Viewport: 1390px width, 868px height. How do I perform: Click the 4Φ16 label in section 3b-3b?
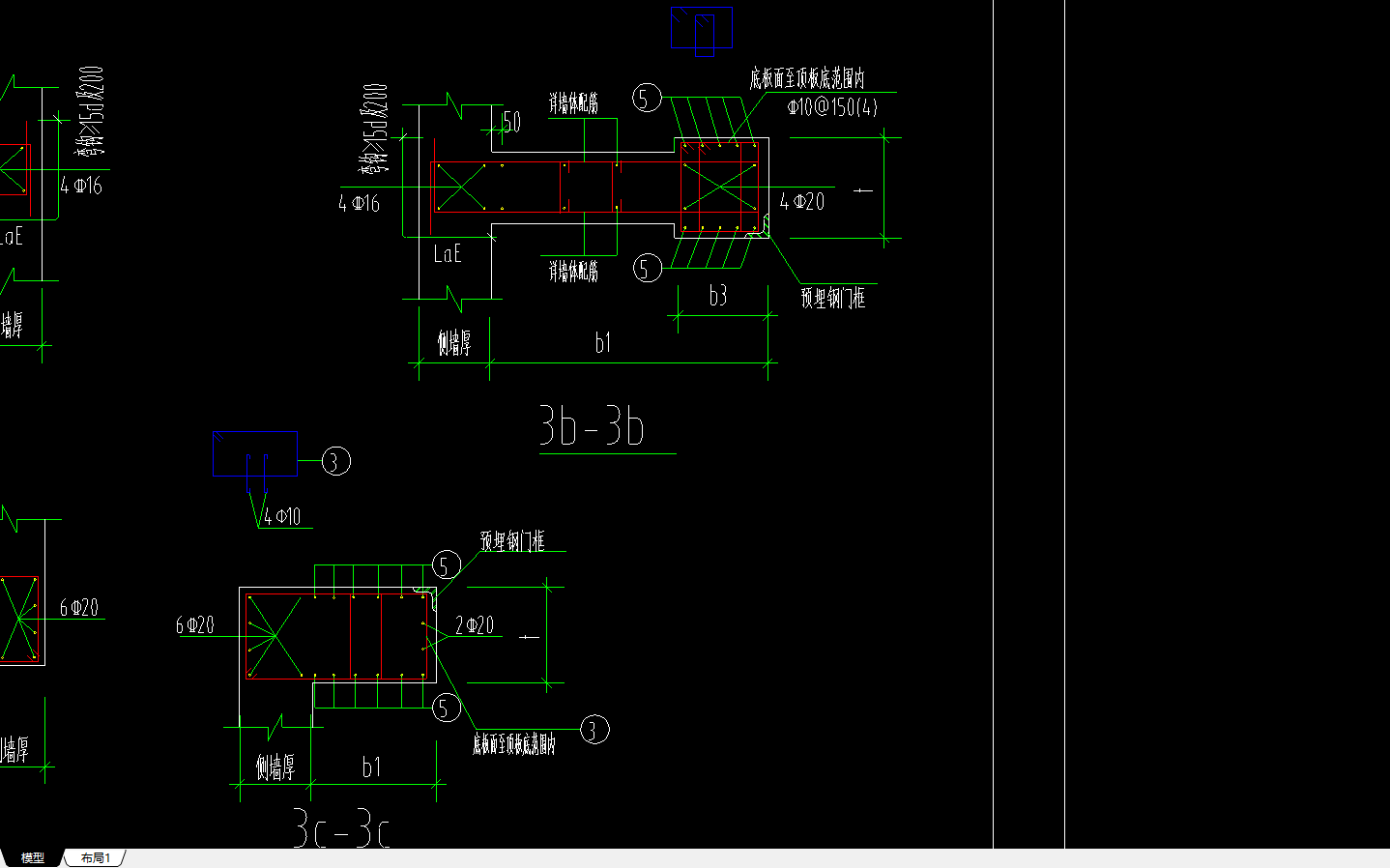(360, 203)
